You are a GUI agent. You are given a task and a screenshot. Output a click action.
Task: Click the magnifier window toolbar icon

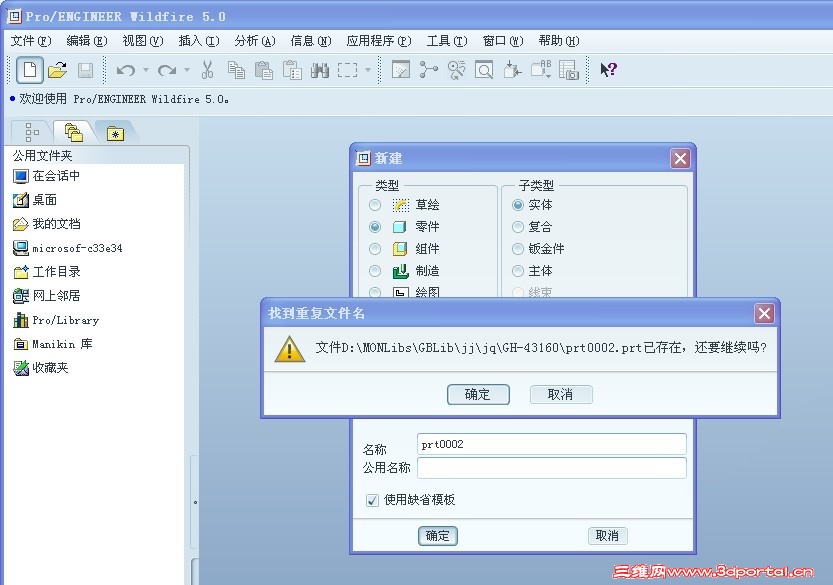(x=484, y=70)
